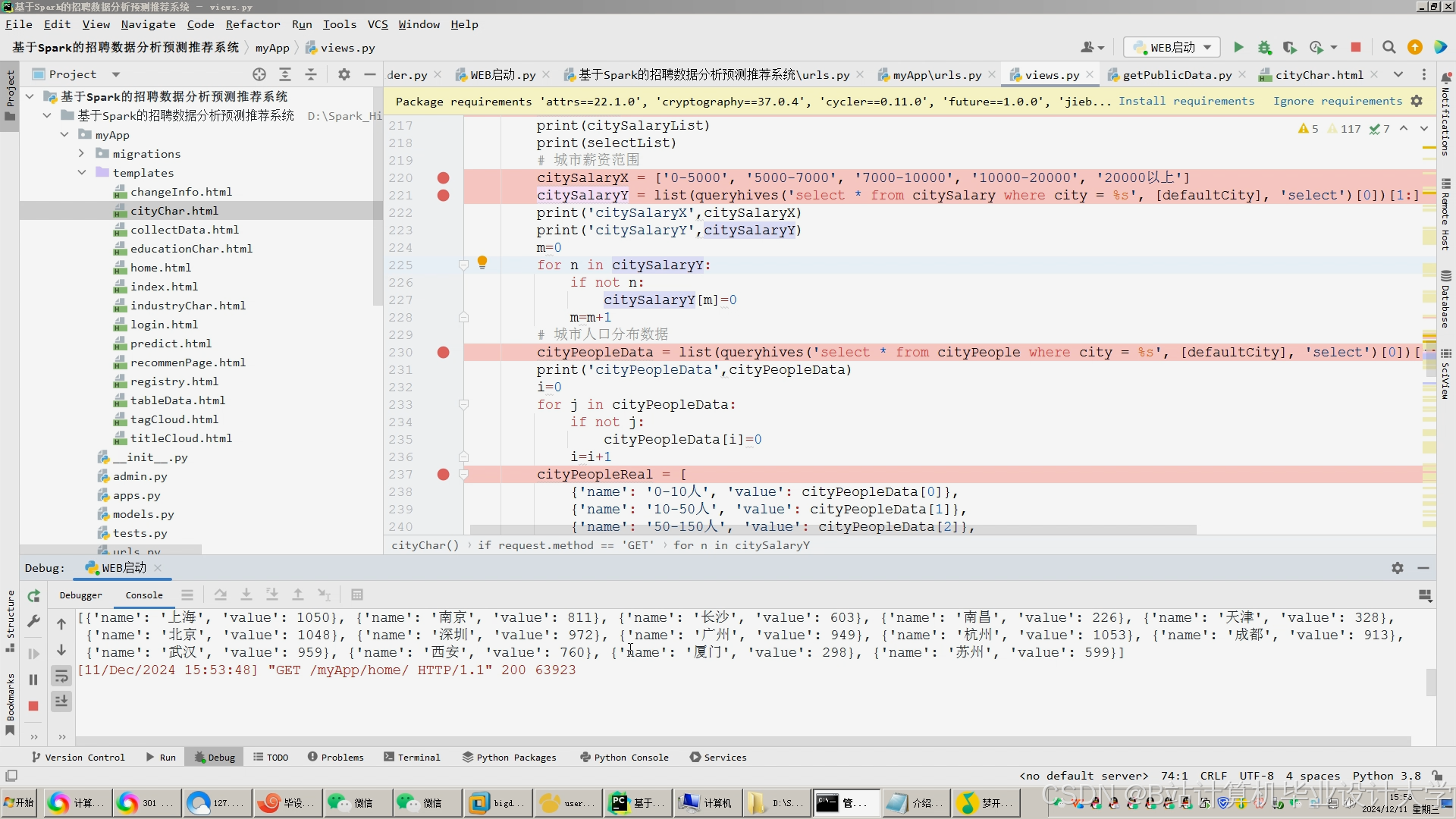Pause the debugged program
Viewport: 1456px width, 819px height.
pos(33,679)
